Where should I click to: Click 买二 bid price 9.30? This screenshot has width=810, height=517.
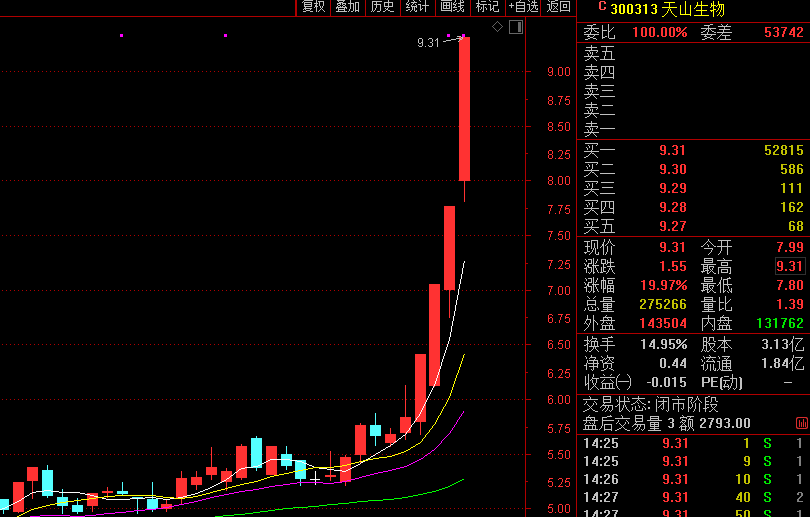coord(672,169)
